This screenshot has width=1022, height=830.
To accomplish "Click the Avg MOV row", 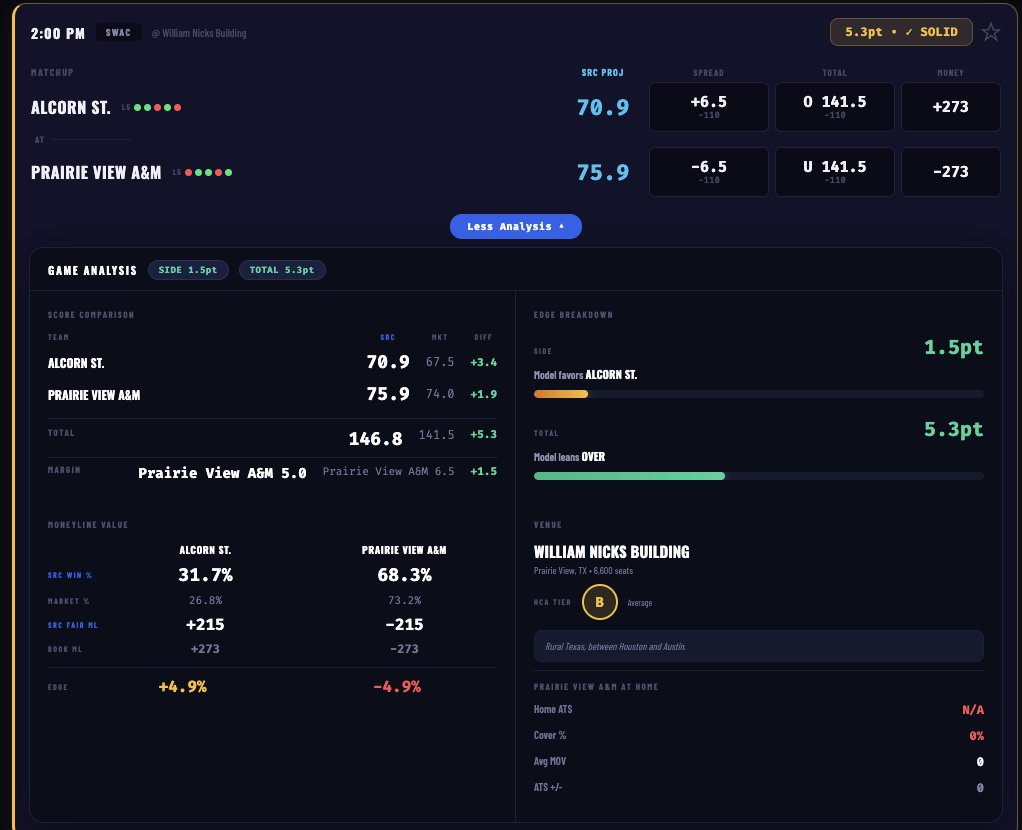I will tap(759, 762).
